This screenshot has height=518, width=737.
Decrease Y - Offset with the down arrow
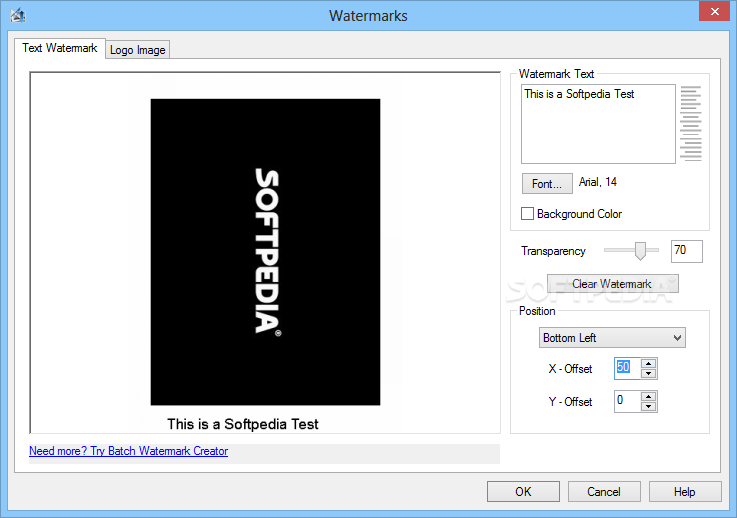click(x=649, y=407)
